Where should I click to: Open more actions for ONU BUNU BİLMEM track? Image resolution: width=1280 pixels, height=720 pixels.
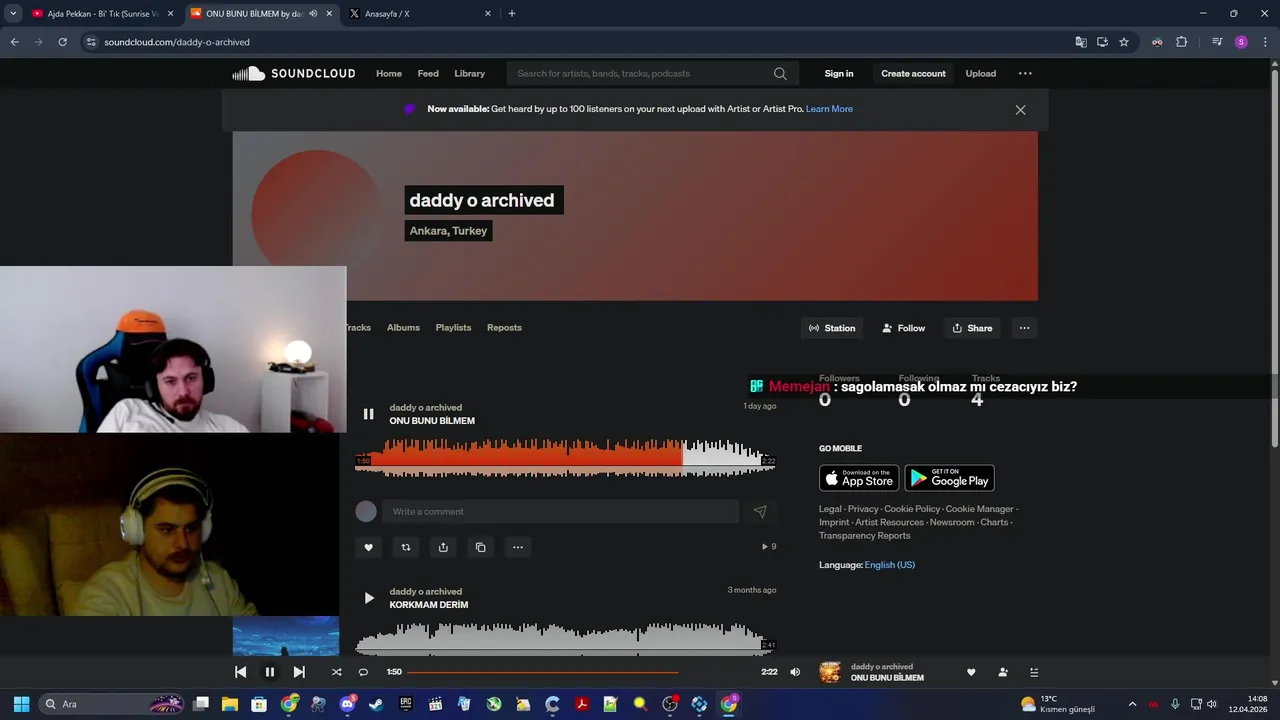(x=517, y=547)
